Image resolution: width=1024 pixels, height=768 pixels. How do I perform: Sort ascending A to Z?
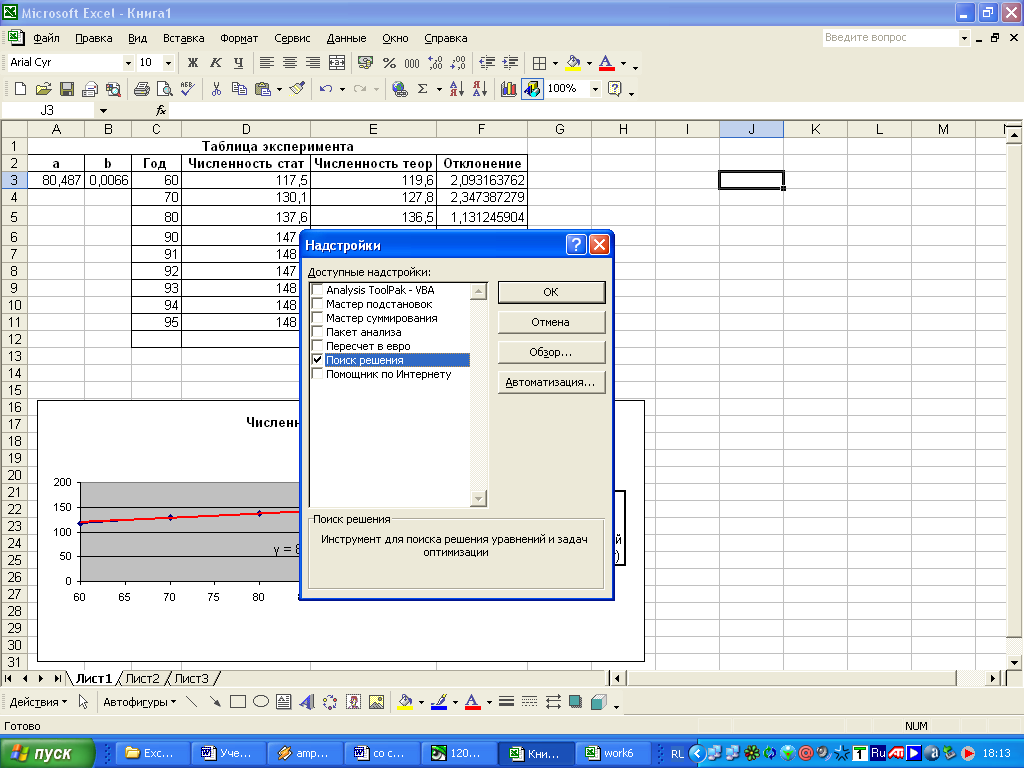coord(456,89)
